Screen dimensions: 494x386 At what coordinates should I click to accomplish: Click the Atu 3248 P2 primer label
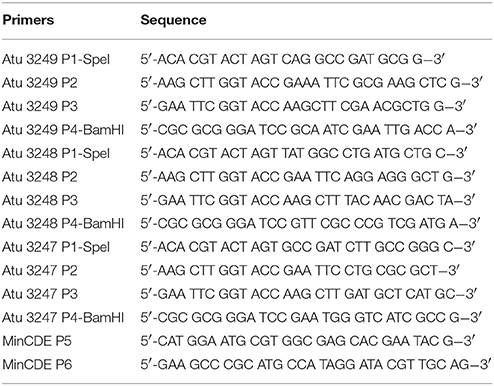(40, 177)
